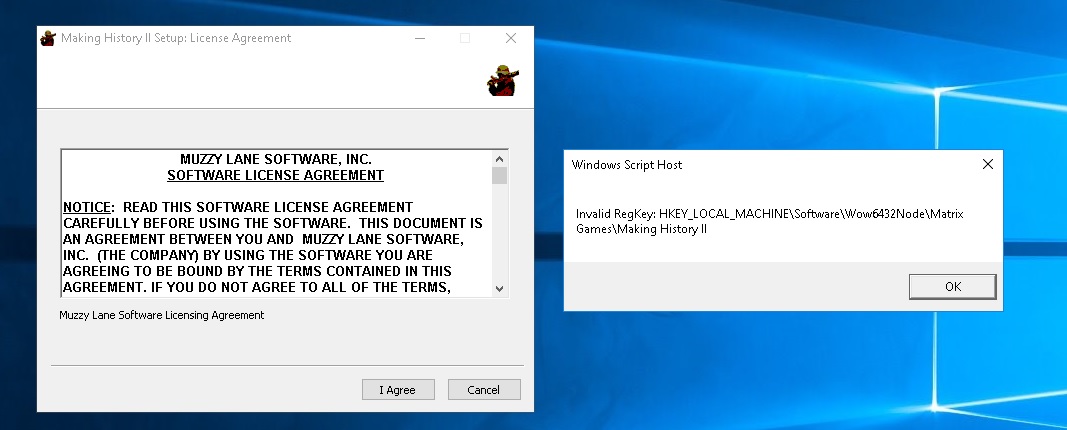Minimize the Making History II Setup window
The image size is (1067, 430).
tap(420, 38)
